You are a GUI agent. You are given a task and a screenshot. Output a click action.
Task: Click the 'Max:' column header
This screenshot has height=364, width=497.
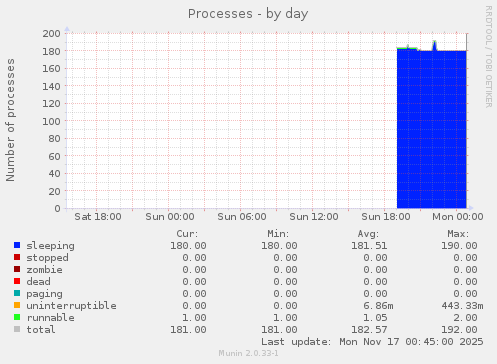point(458,234)
